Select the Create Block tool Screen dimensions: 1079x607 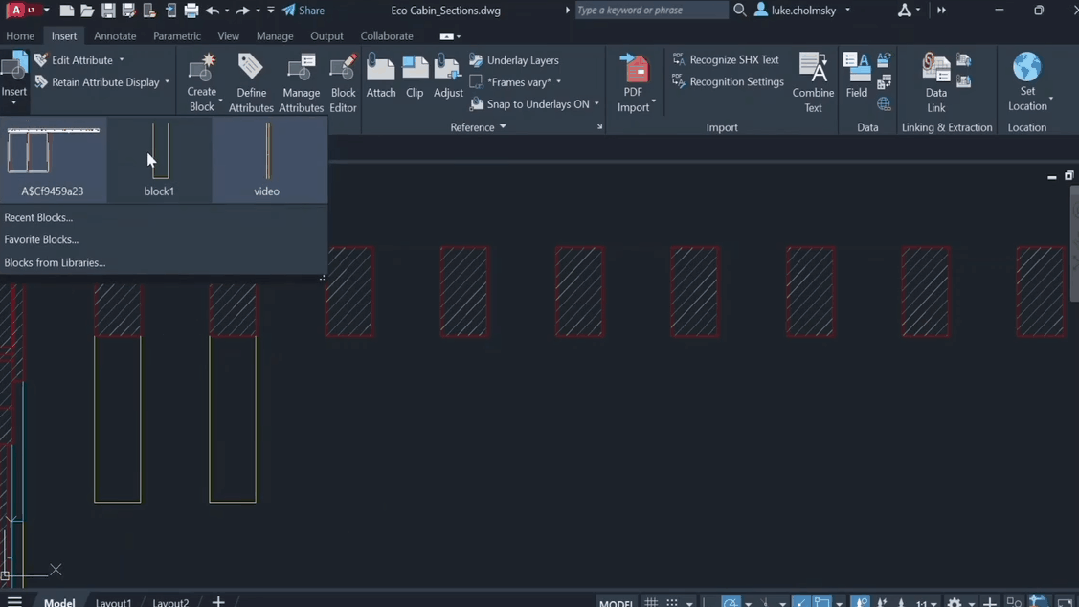coord(201,80)
